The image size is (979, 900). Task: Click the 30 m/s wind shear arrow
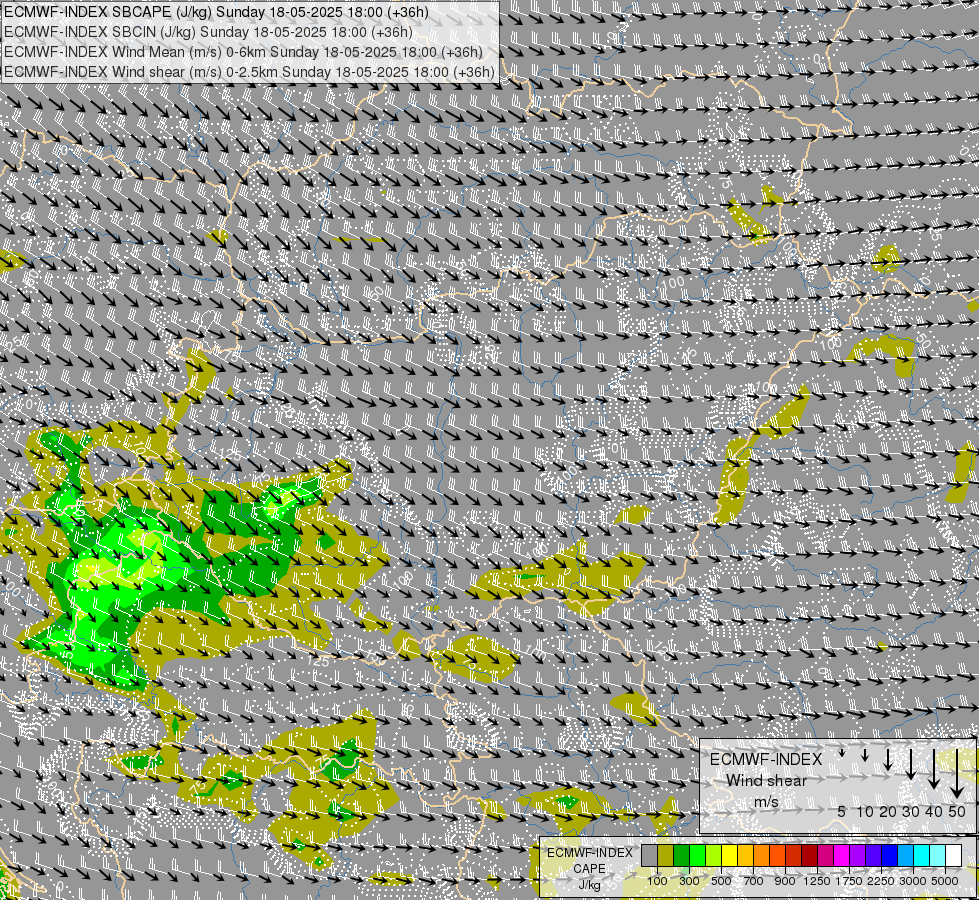pos(911,764)
